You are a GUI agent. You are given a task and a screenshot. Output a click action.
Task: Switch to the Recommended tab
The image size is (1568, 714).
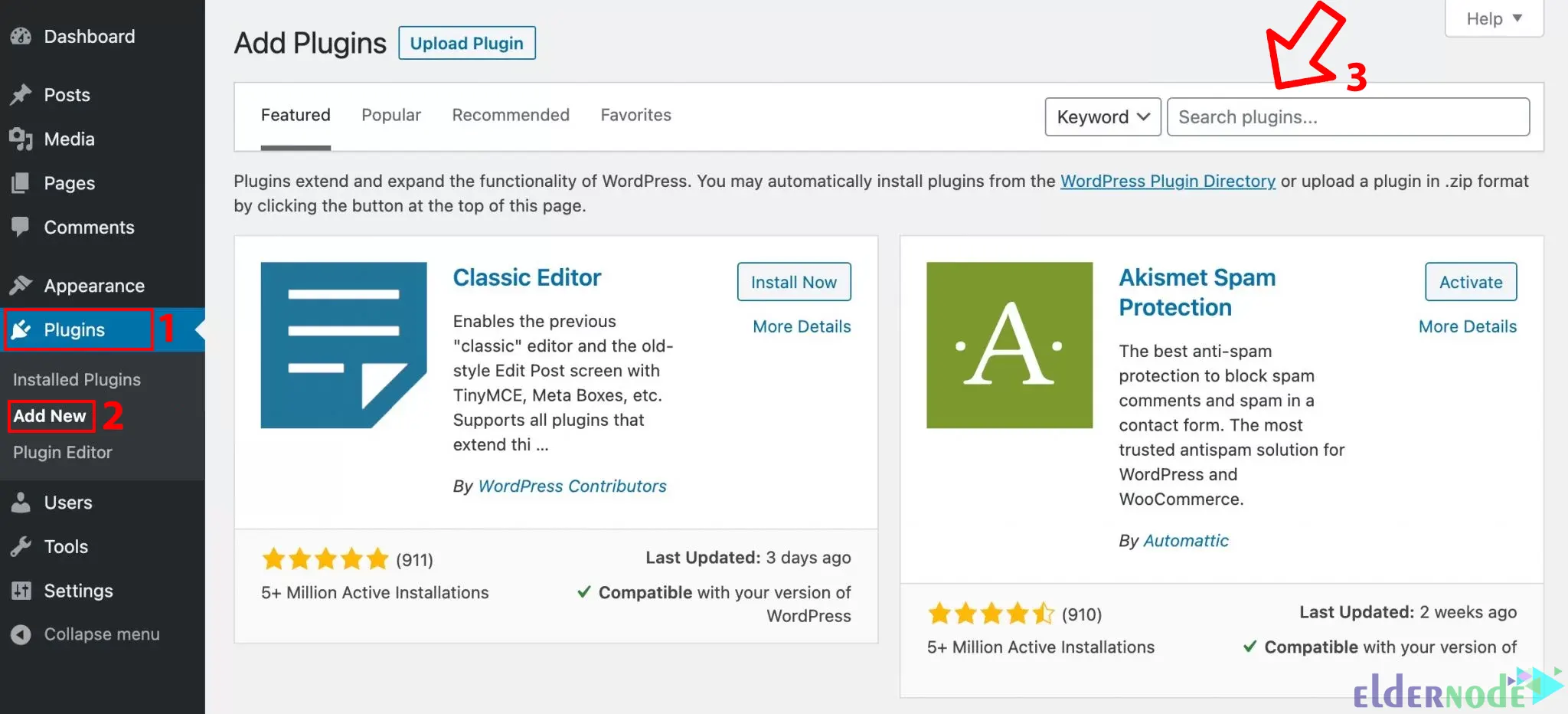coord(511,115)
